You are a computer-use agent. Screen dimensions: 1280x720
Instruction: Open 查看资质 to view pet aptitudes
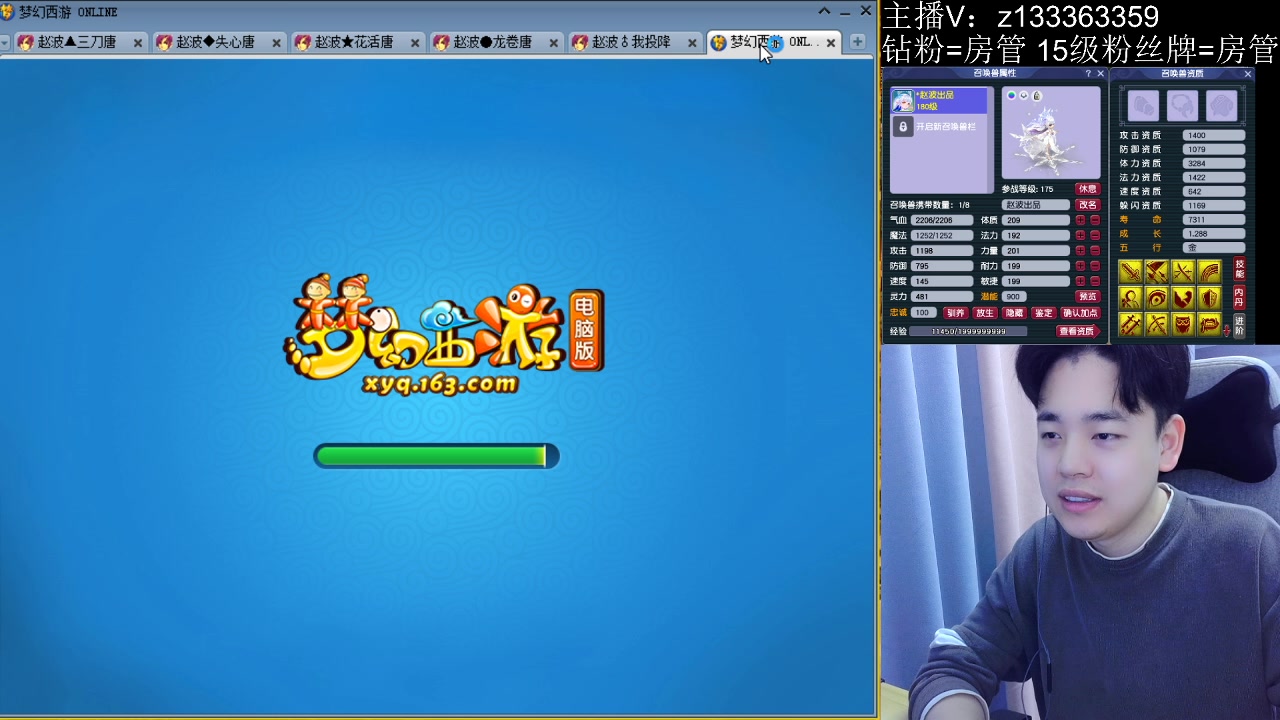[x=1075, y=330]
